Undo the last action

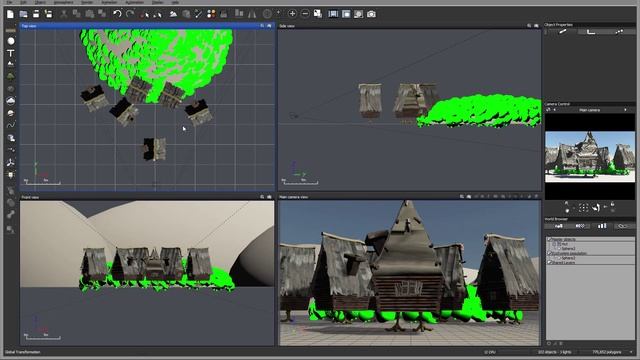(117, 14)
